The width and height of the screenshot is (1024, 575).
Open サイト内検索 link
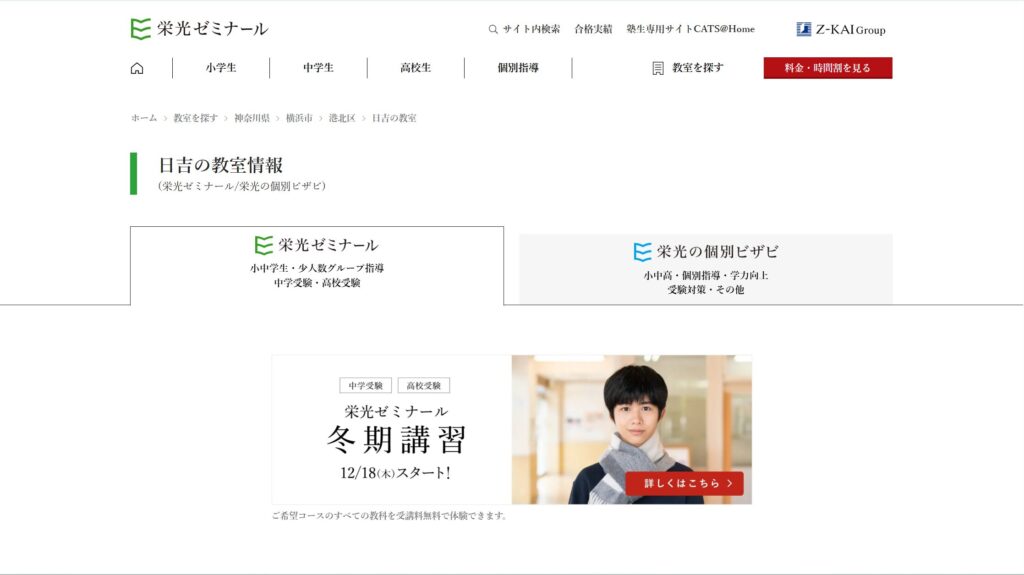531,29
